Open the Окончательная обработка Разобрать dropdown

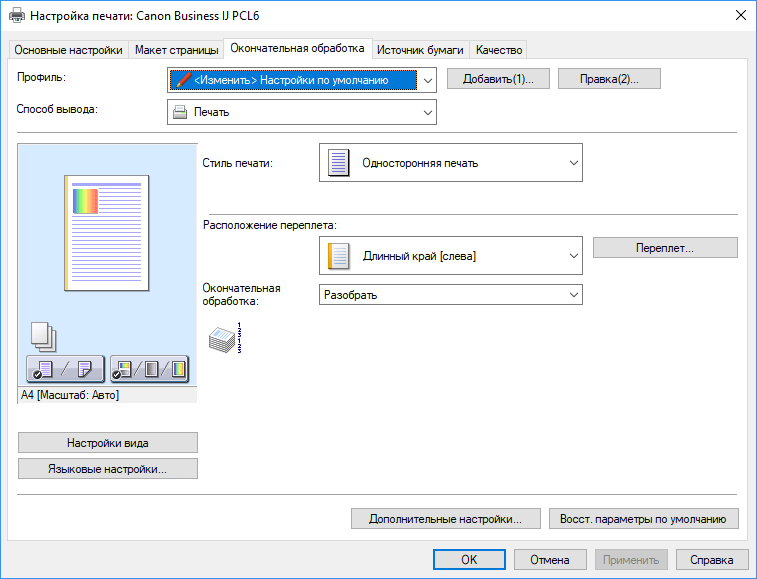tap(451, 295)
